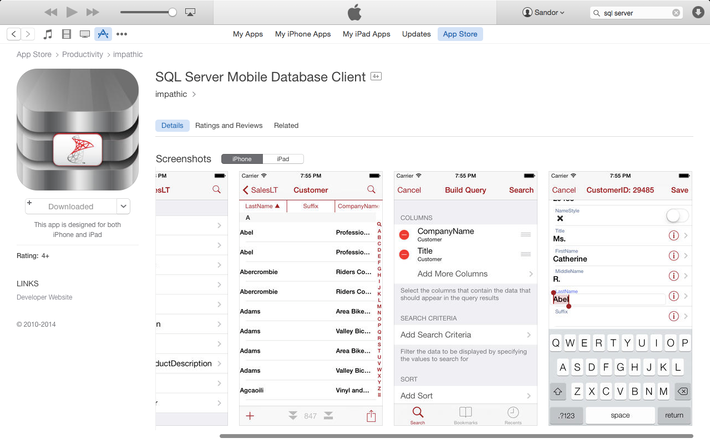Image resolution: width=710 pixels, height=443 pixels.
Task: Click the 'sql server' search field
Action: (636, 13)
